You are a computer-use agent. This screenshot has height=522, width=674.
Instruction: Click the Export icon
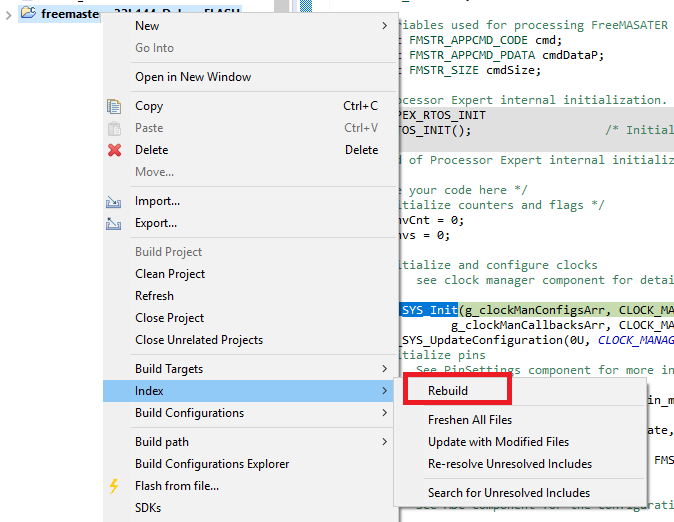click(x=114, y=224)
